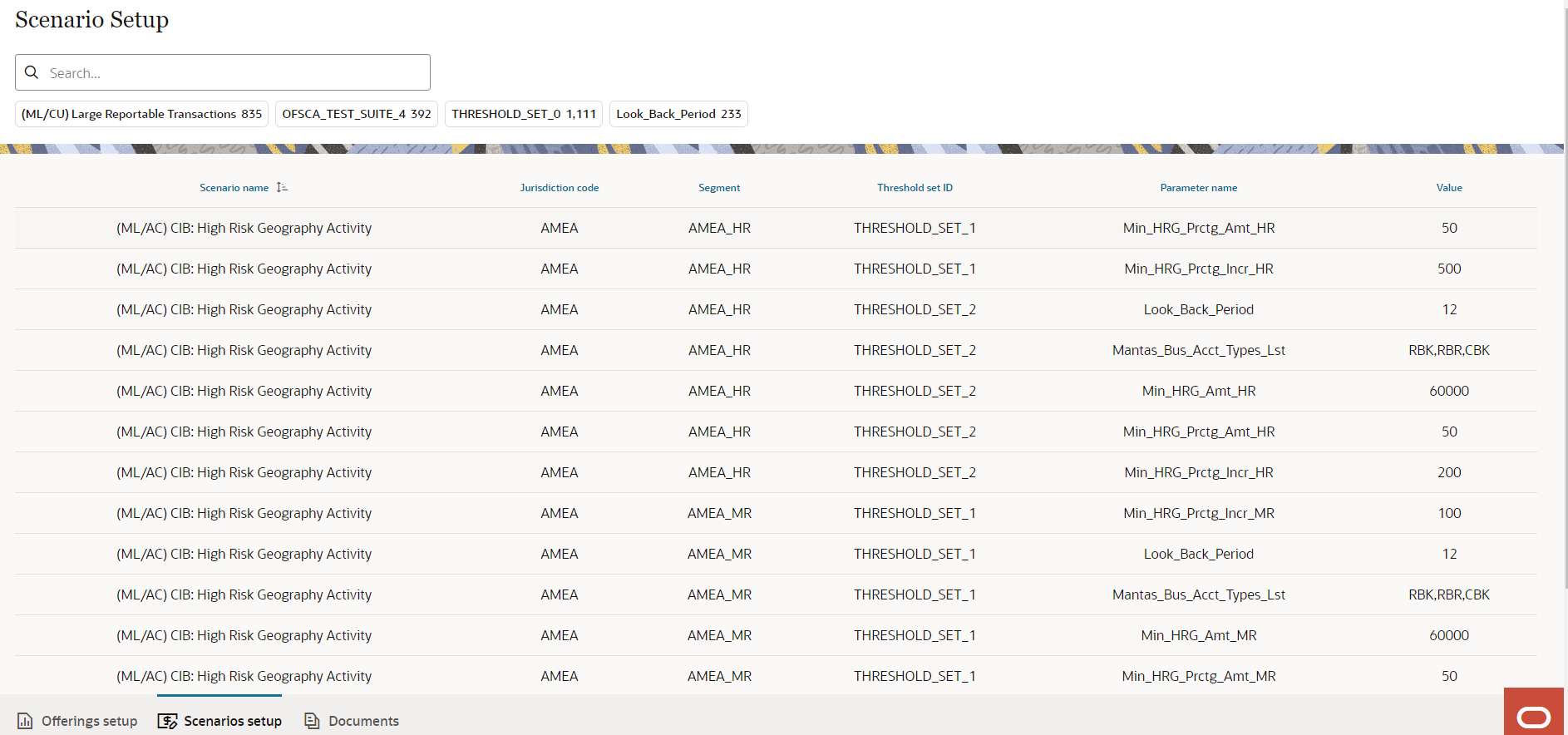Click THRESHOLD_SET_1 in the Min_HRG_Prctg_Incr_MR row

pyautogui.click(x=915, y=513)
